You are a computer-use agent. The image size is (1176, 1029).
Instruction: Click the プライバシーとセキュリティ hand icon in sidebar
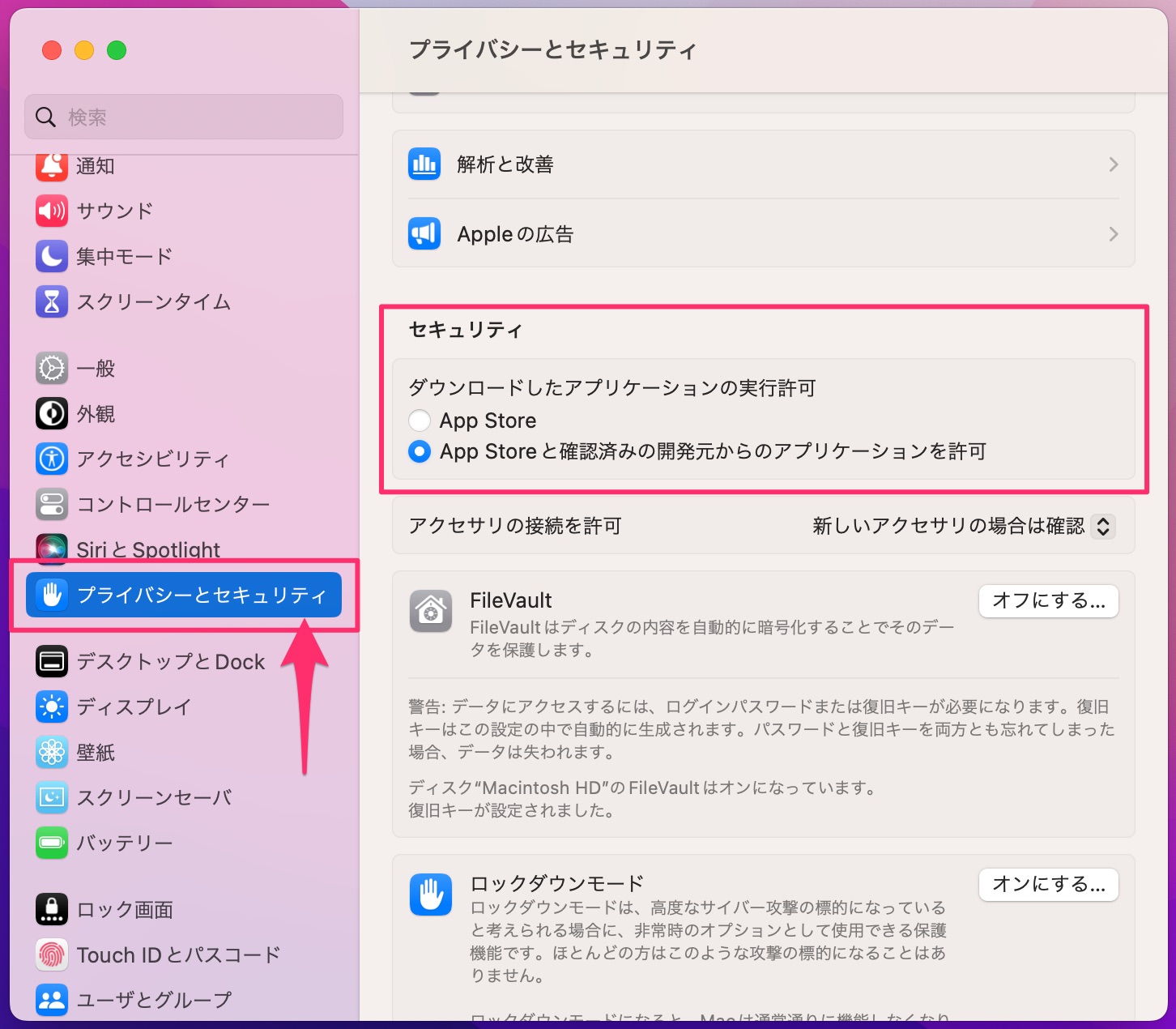(52, 595)
